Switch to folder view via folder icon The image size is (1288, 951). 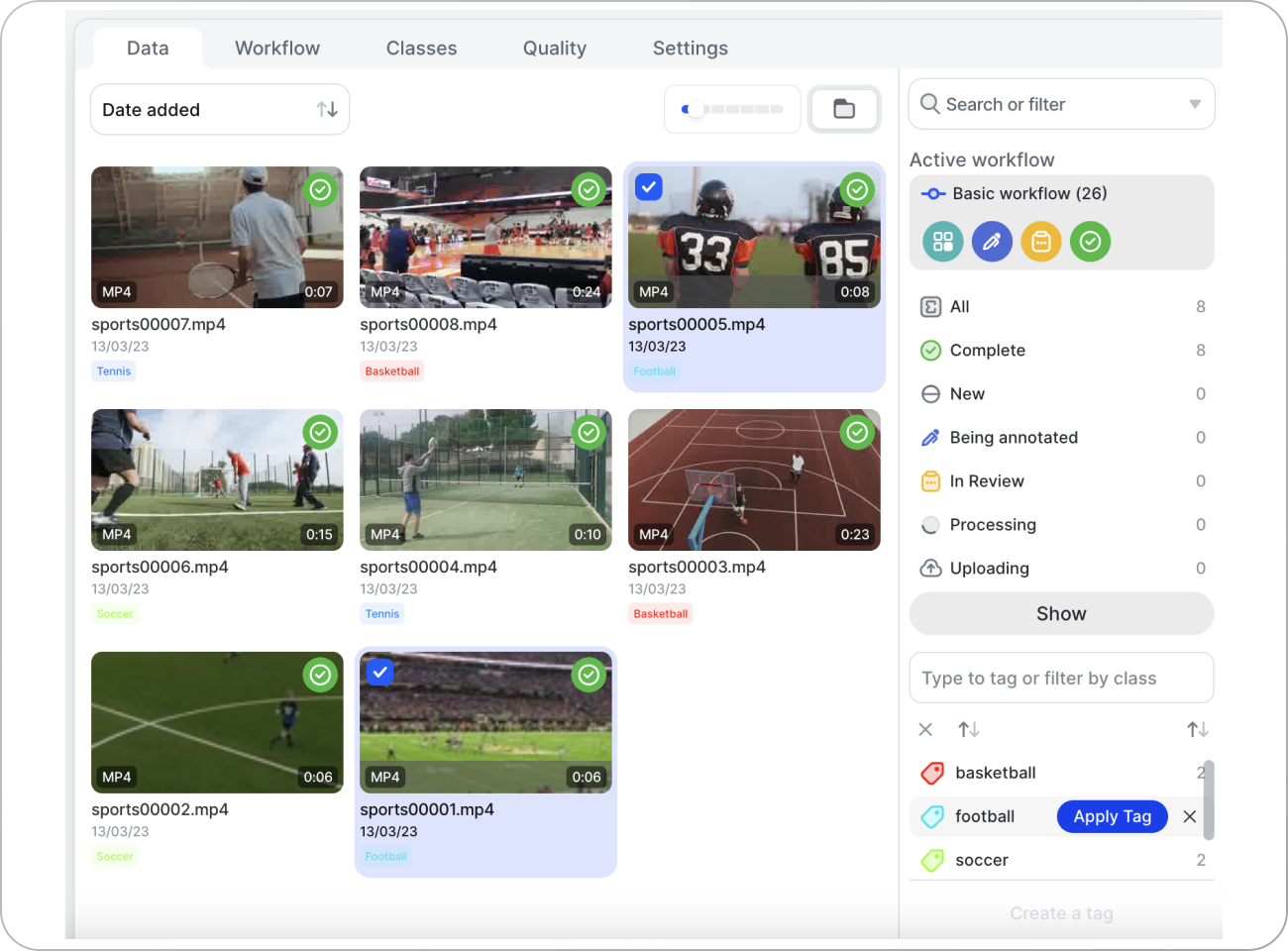[844, 109]
